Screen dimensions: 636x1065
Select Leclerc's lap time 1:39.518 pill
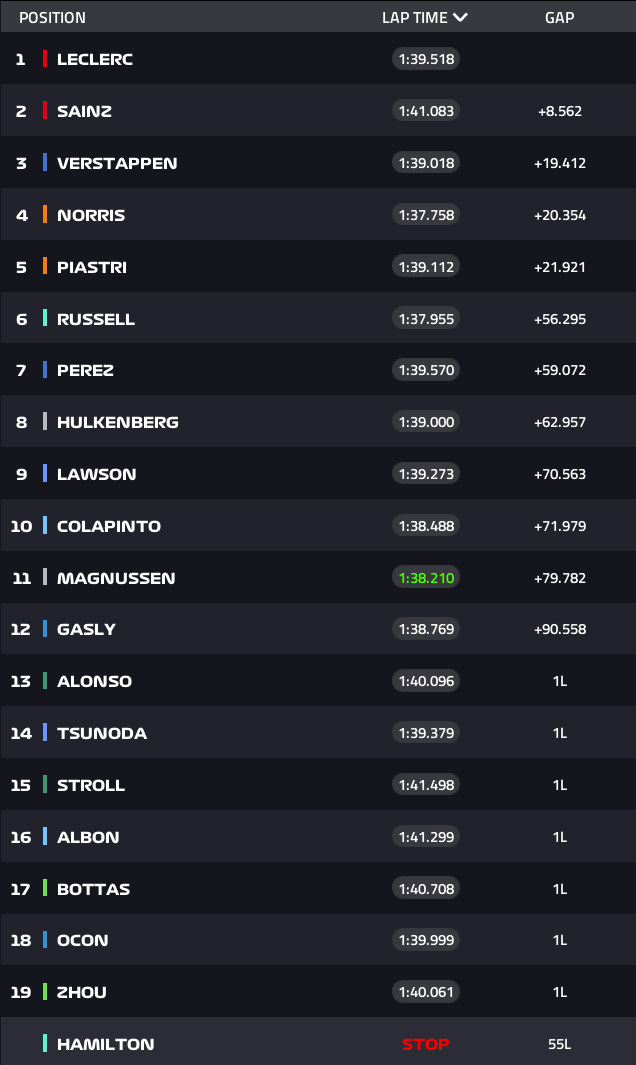click(426, 59)
